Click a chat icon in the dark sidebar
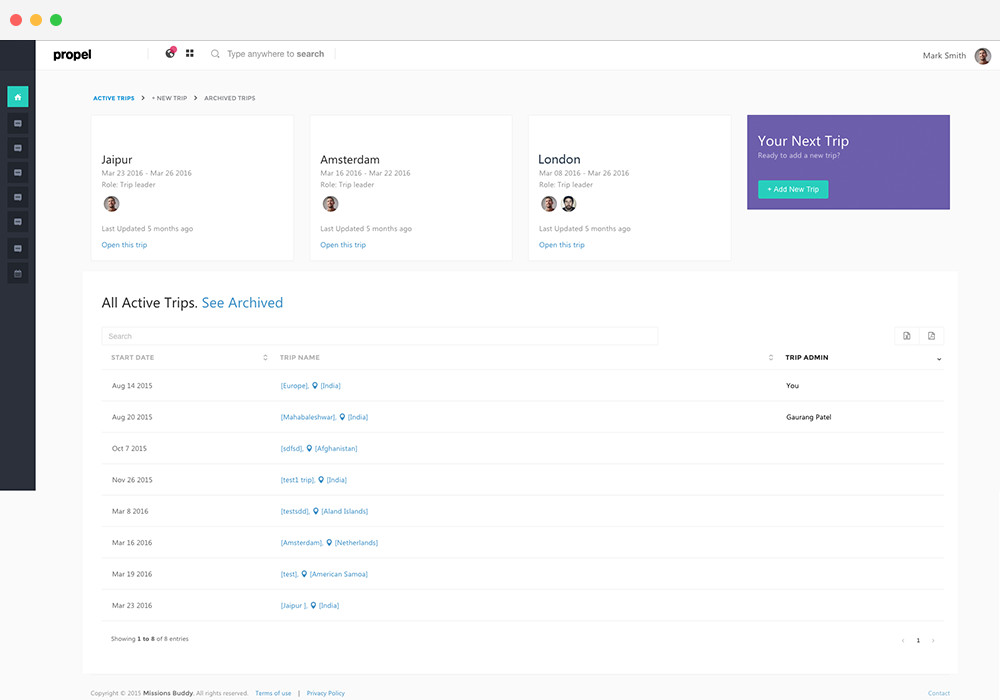 [x=17, y=122]
